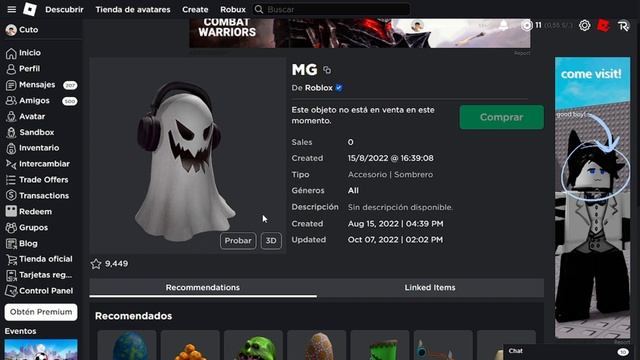The width and height of the screenshot is (640, 360).
Task: Click the 9,449 favorites count
Action: click(116, 264)
